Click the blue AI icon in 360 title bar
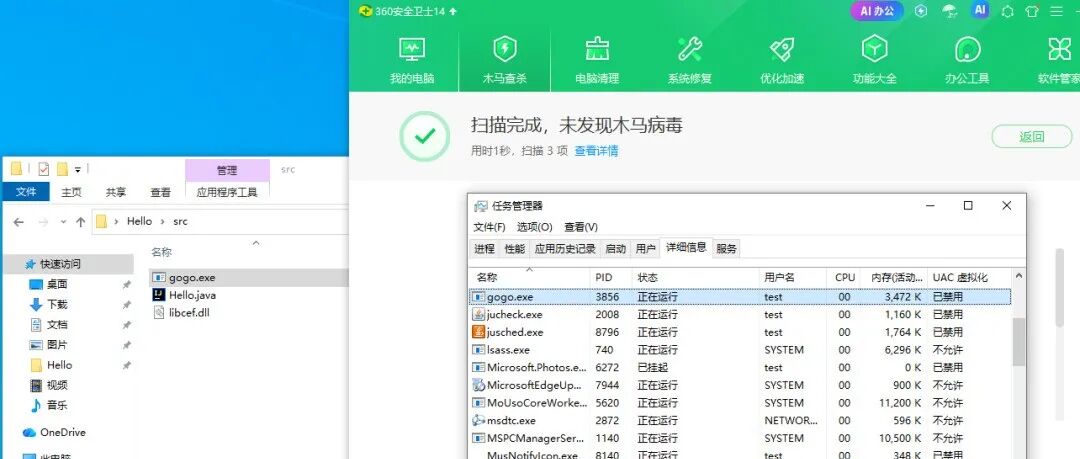 pos(979,10)
